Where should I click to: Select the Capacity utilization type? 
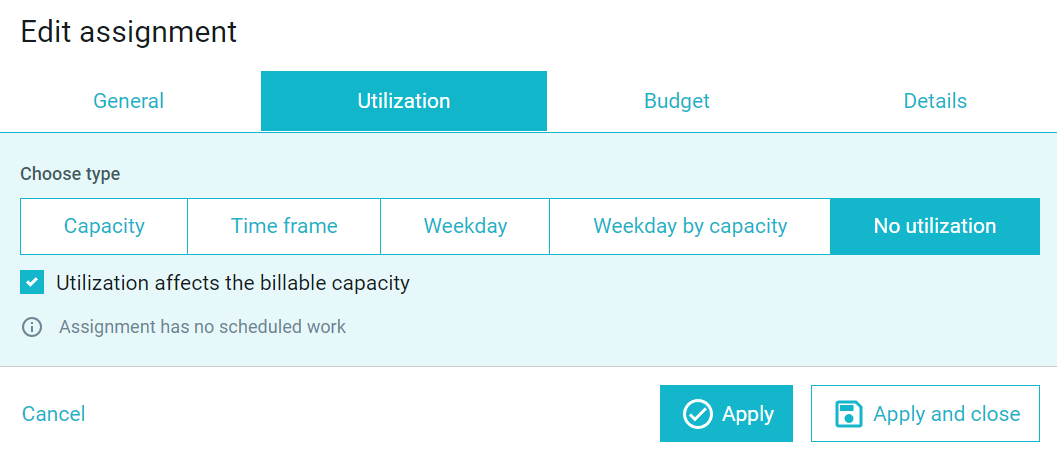click(104, 226)
